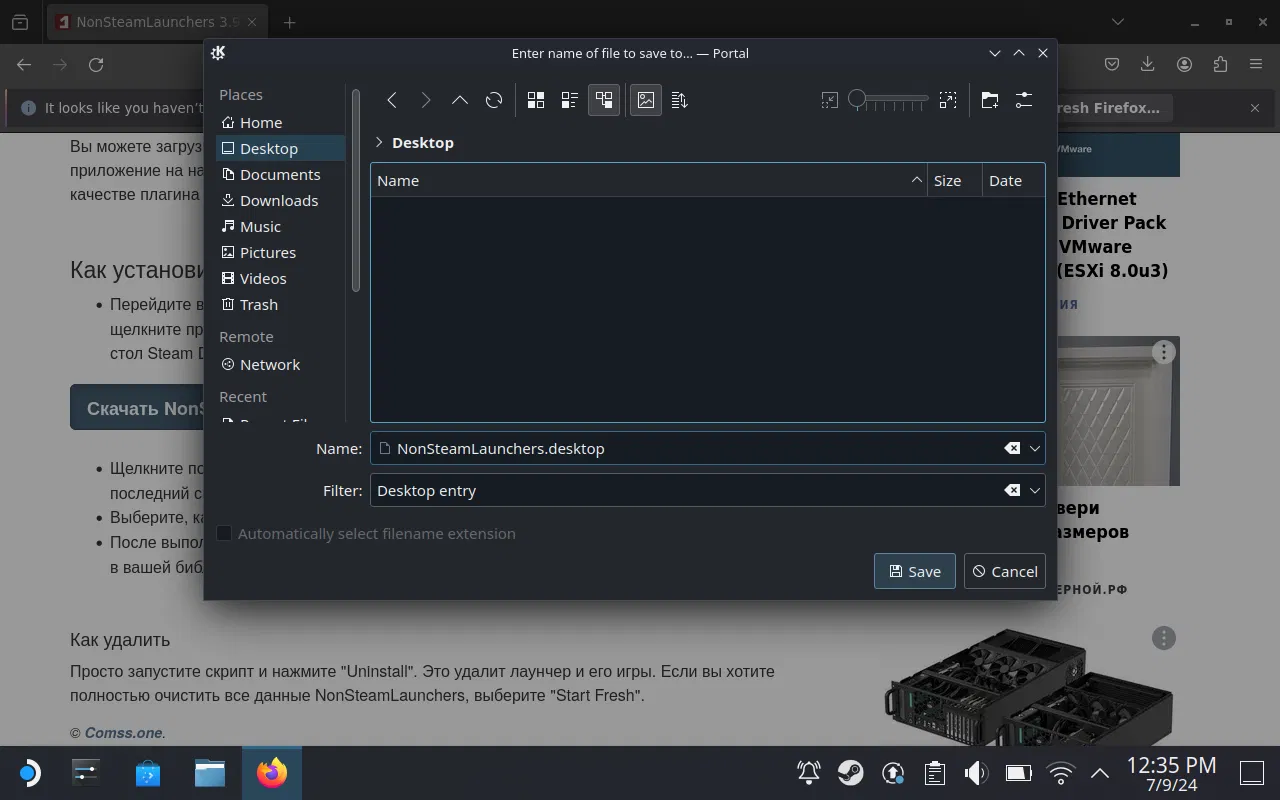Click the zoom-out icon beside the slider
Image resolution: width=1280 pixels, height=800 pixels.
(x=829, y=100)
